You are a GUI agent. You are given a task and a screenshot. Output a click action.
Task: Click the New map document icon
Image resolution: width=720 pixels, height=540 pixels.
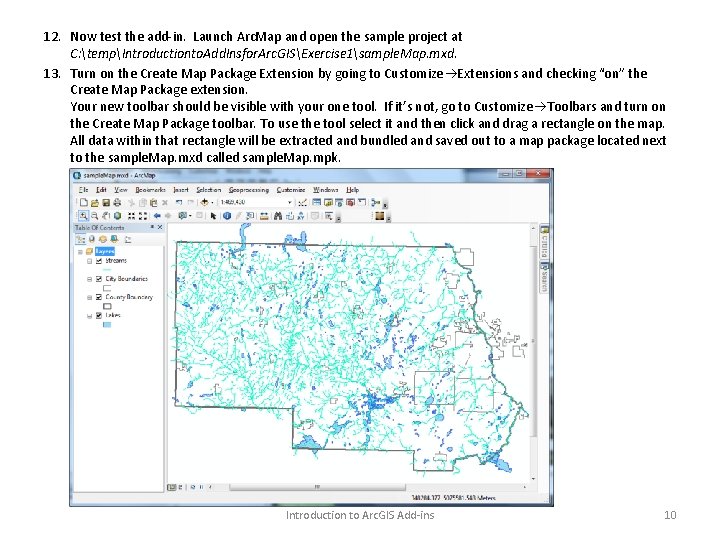(84, 202)
